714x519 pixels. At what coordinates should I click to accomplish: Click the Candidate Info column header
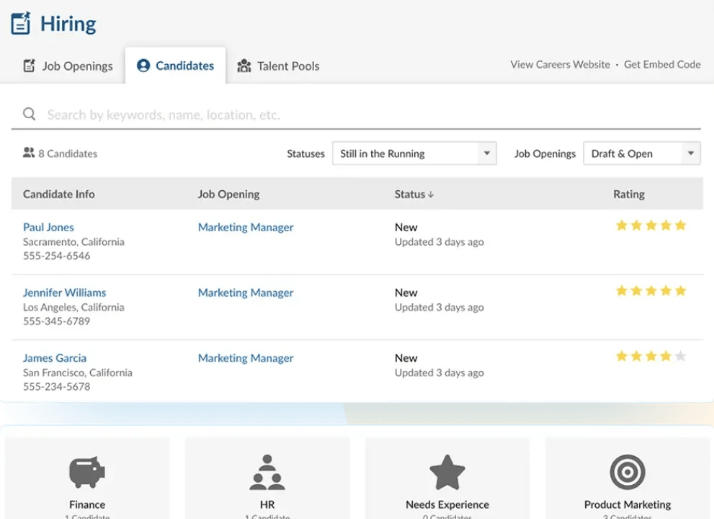[59, 194]
